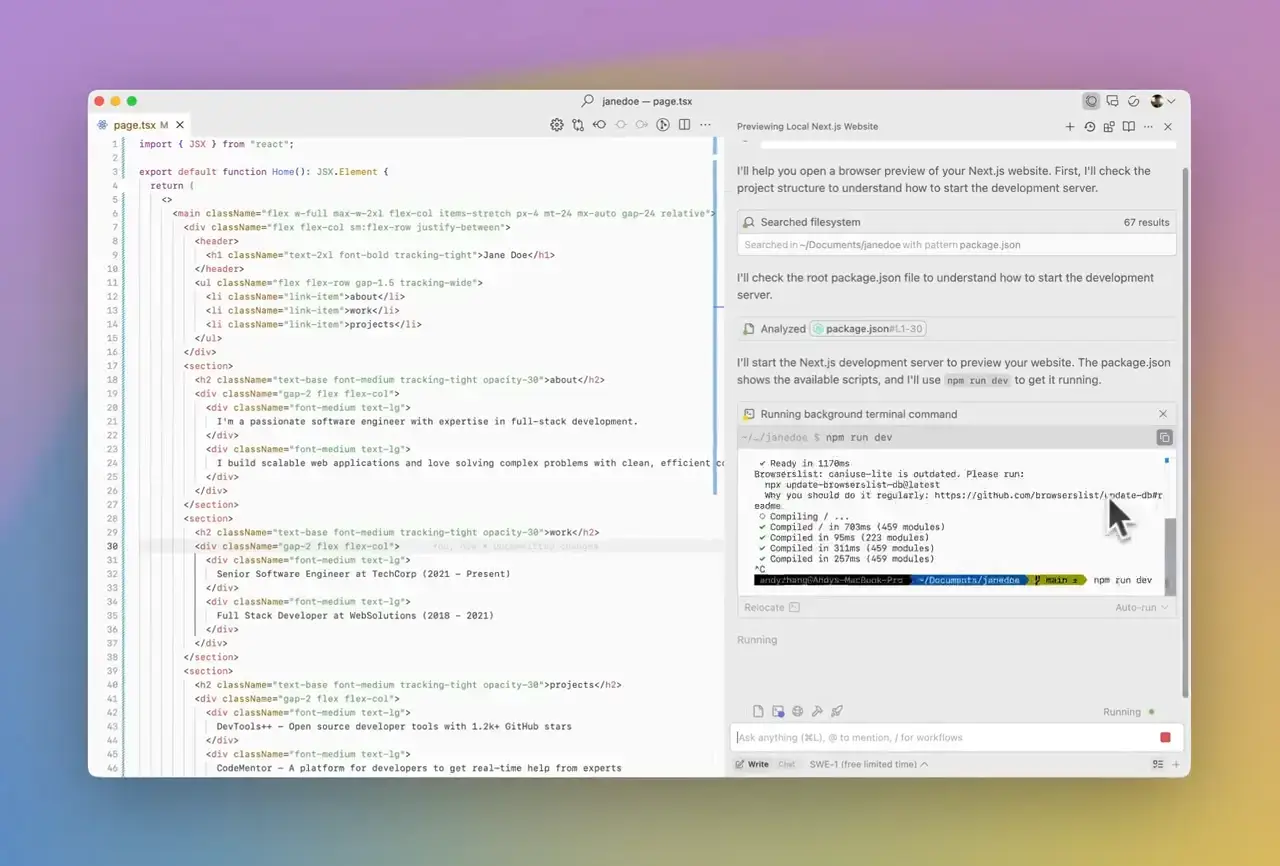Open the terminal via the icon beside npm run dev

pyautogui.click(x=1164, y=437)
